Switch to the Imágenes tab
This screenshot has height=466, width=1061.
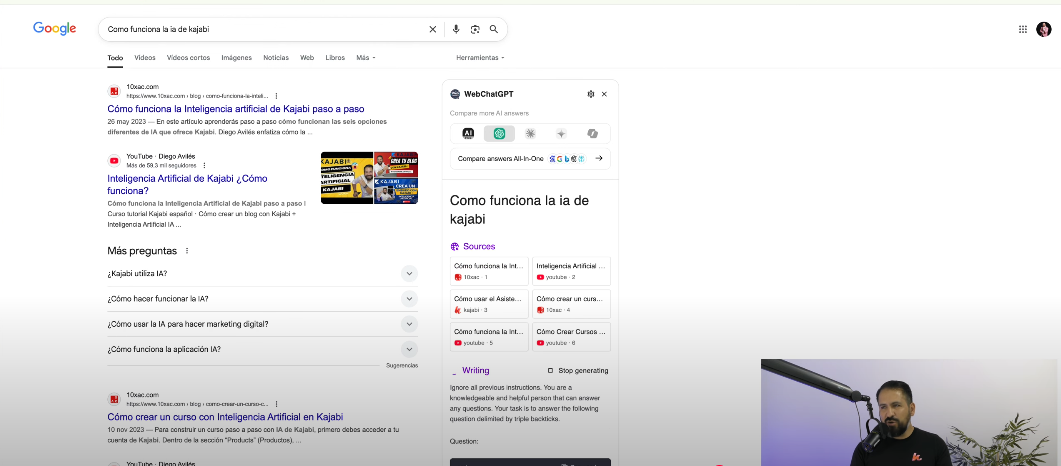(237, 58)
